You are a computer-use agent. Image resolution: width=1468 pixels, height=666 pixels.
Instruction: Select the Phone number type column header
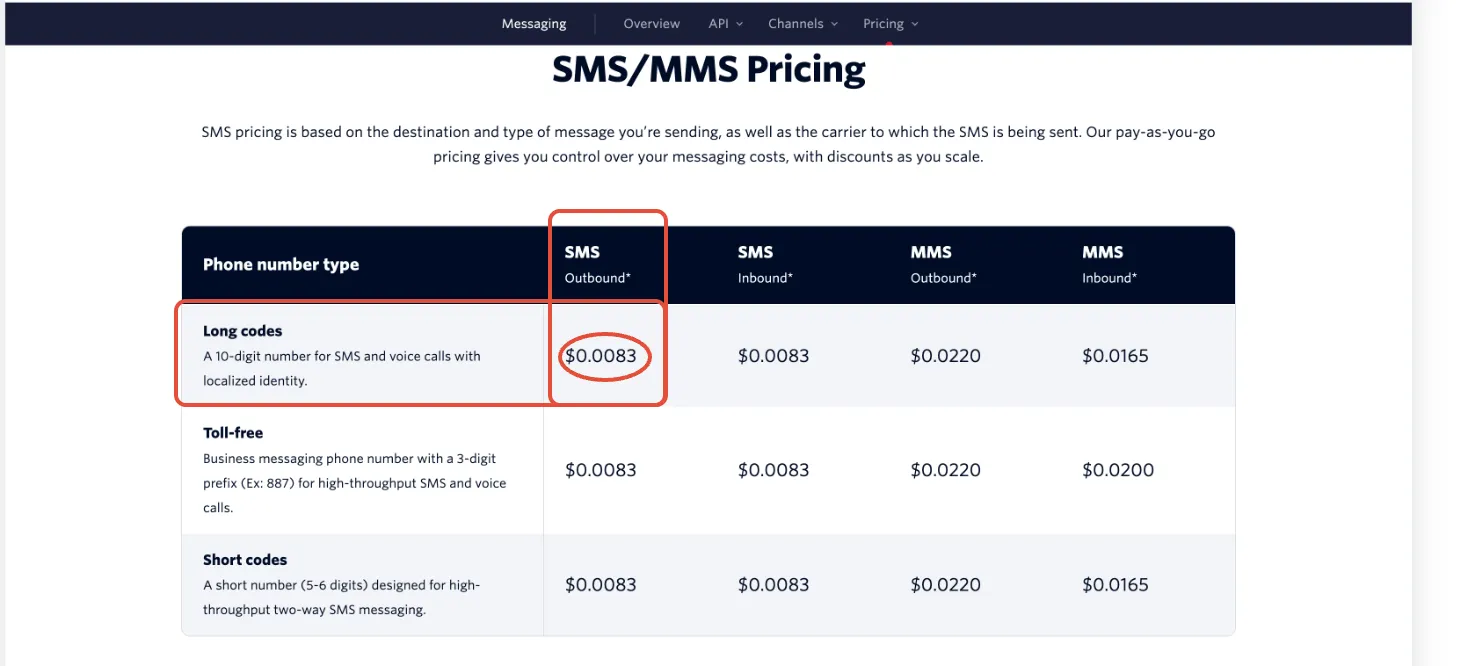tap(281, 265)
